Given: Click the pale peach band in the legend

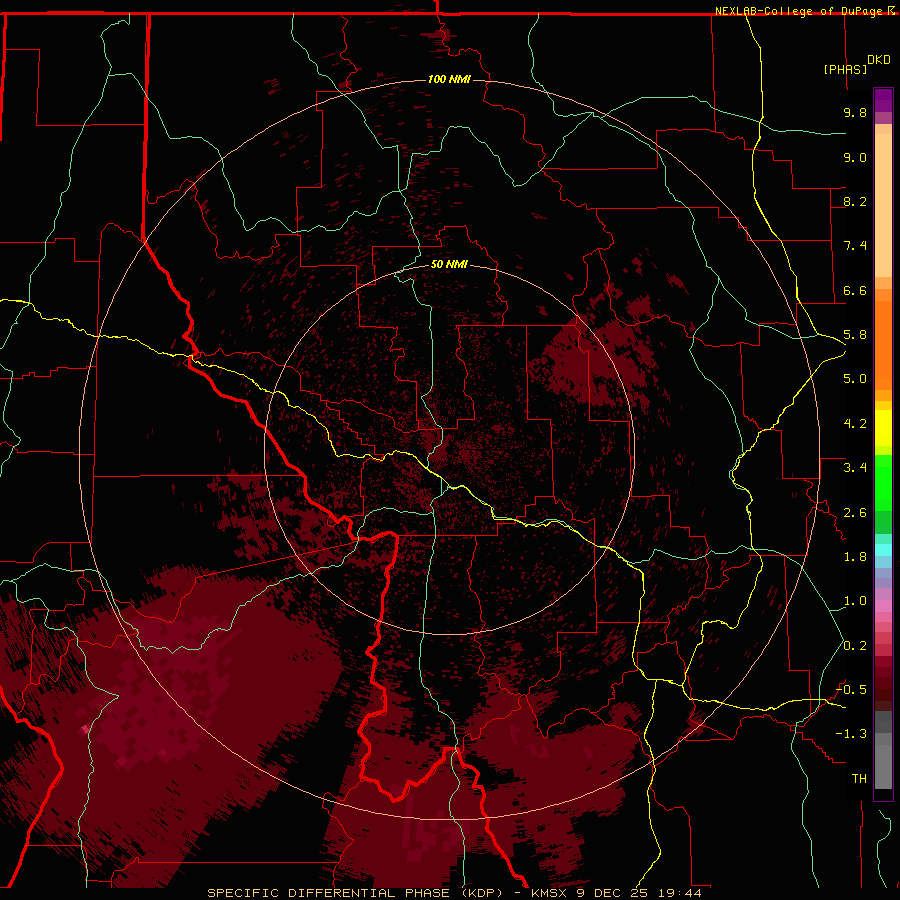Looking at the screenshot, I should [x=883, y=205].
